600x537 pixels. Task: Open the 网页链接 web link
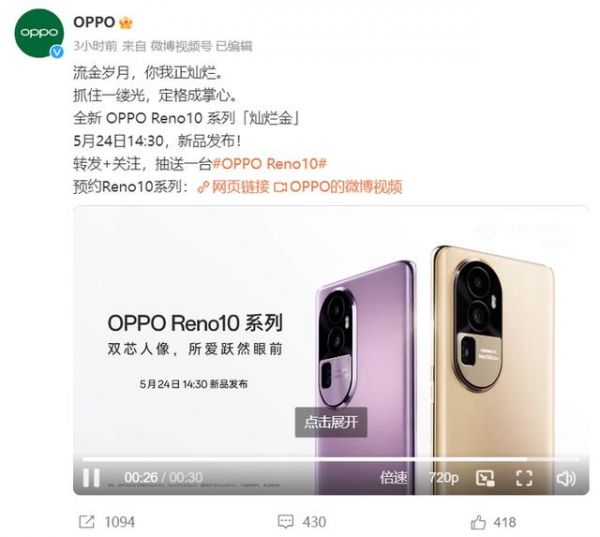(x=233, y=187)
